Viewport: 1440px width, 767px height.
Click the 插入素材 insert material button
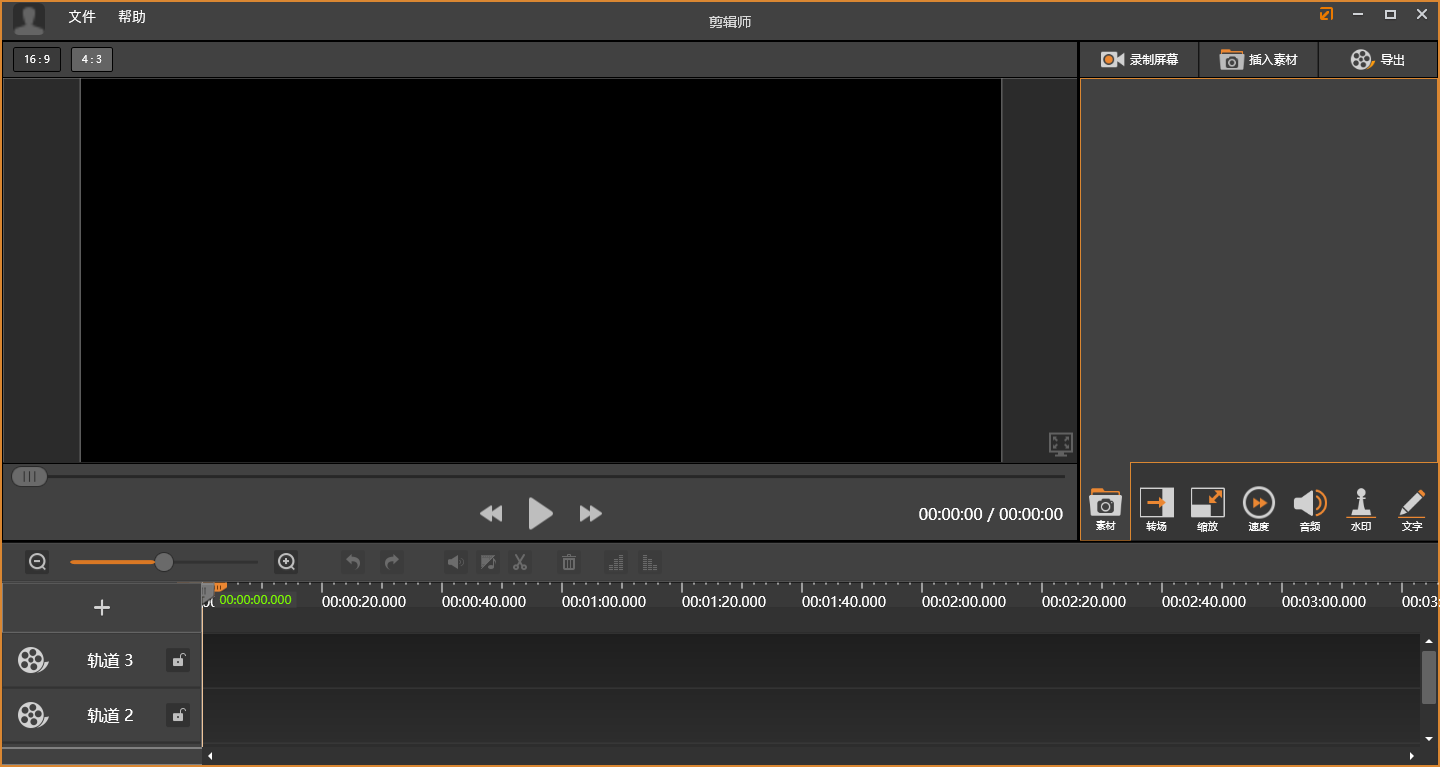pyautogui.click(x=1258, y=60)
